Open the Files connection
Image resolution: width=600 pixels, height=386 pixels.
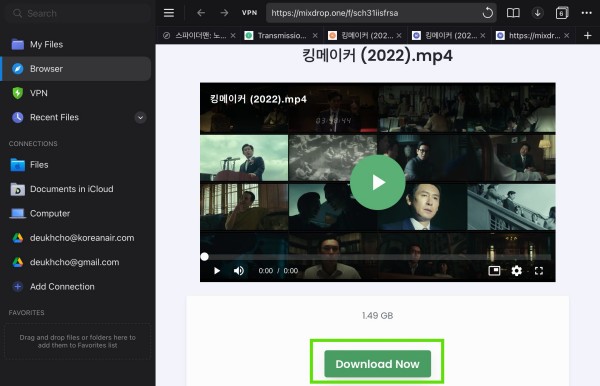tap(77, 165)
